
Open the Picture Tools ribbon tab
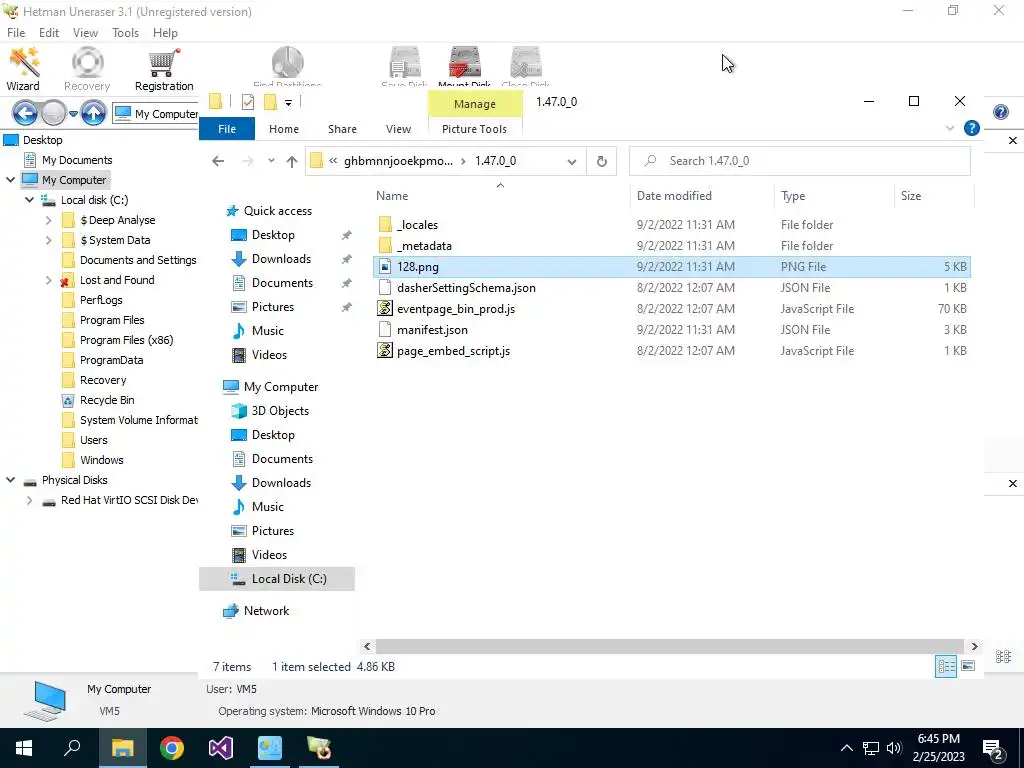click(474, 129)
